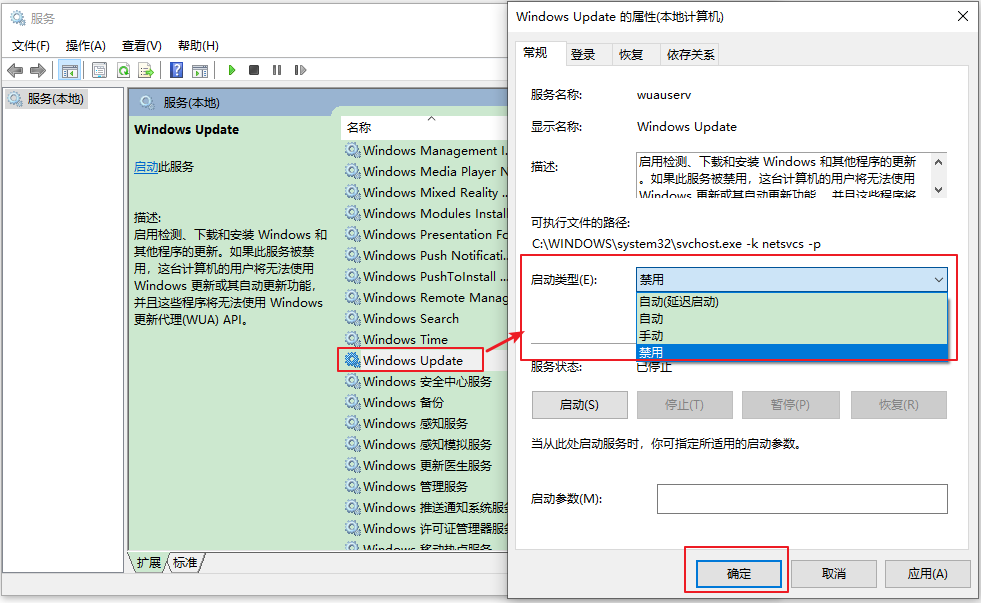The image size is (981, 603).
Task: Select the 服务(本地) node in the left tree
Action: [x=47, y=99]
